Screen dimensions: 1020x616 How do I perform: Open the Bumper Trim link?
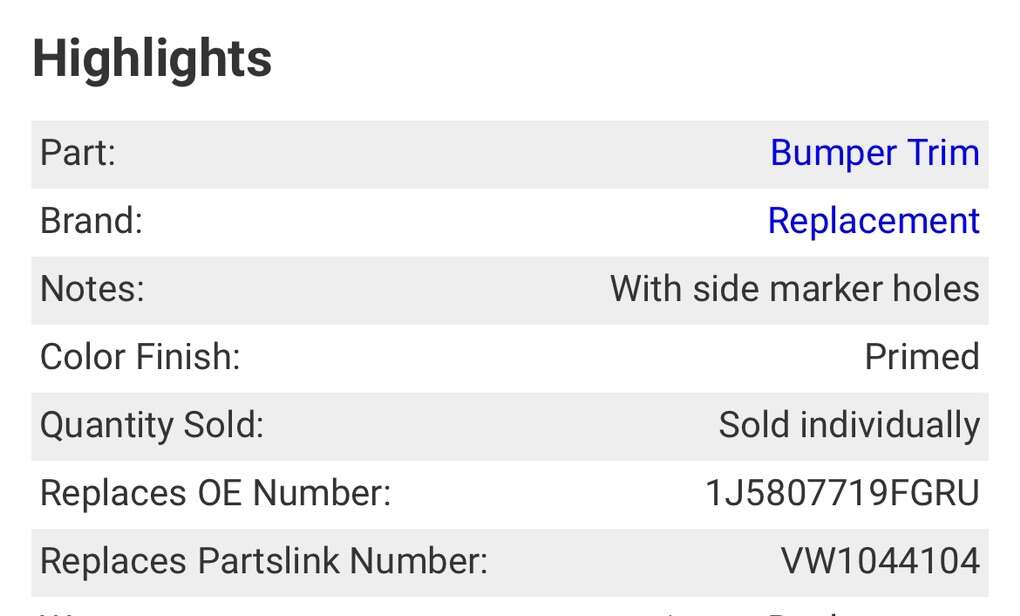(x=874, y=153)
